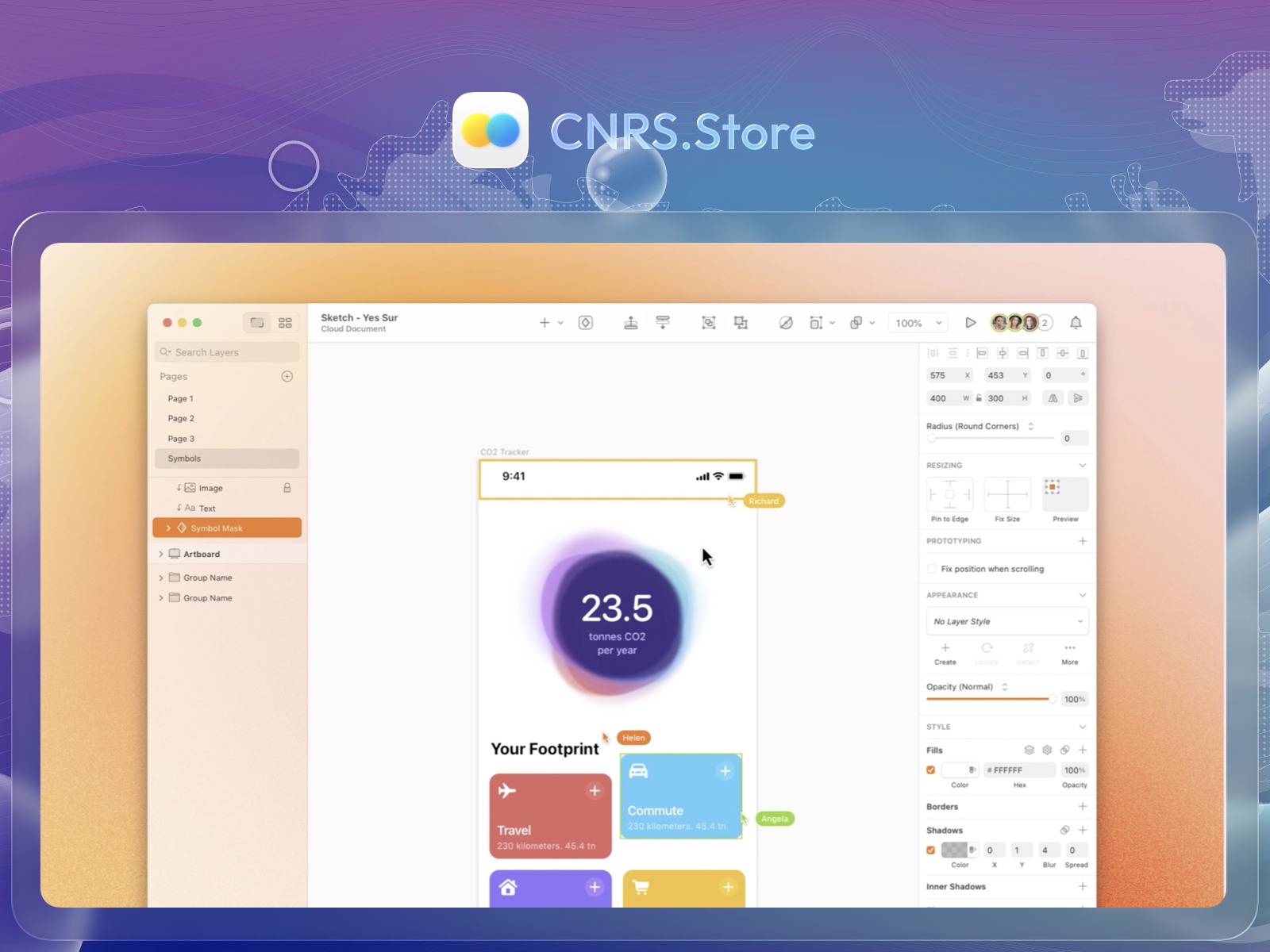Screen dimensions: 1270x952
Task: Click the notifications bell icon
Action: 1076,323
